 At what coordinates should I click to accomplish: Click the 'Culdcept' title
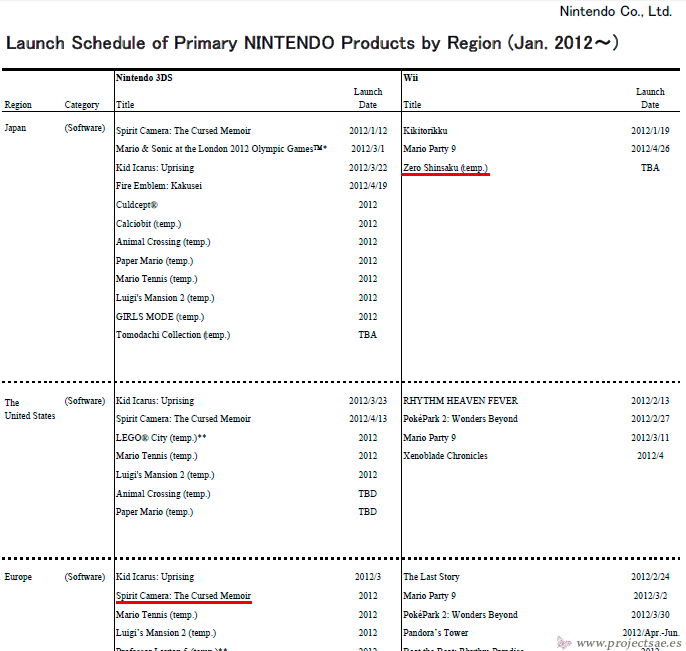click(136, 205)
